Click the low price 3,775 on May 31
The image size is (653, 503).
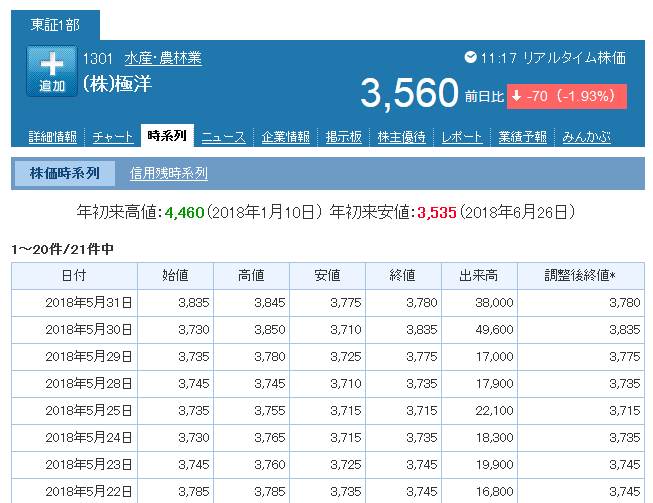click(x=346, y=303)
